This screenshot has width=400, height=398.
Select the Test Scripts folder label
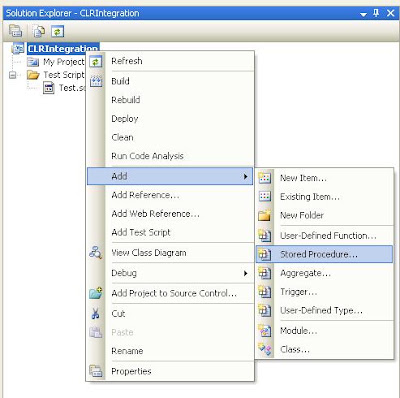tap(64, 75)
